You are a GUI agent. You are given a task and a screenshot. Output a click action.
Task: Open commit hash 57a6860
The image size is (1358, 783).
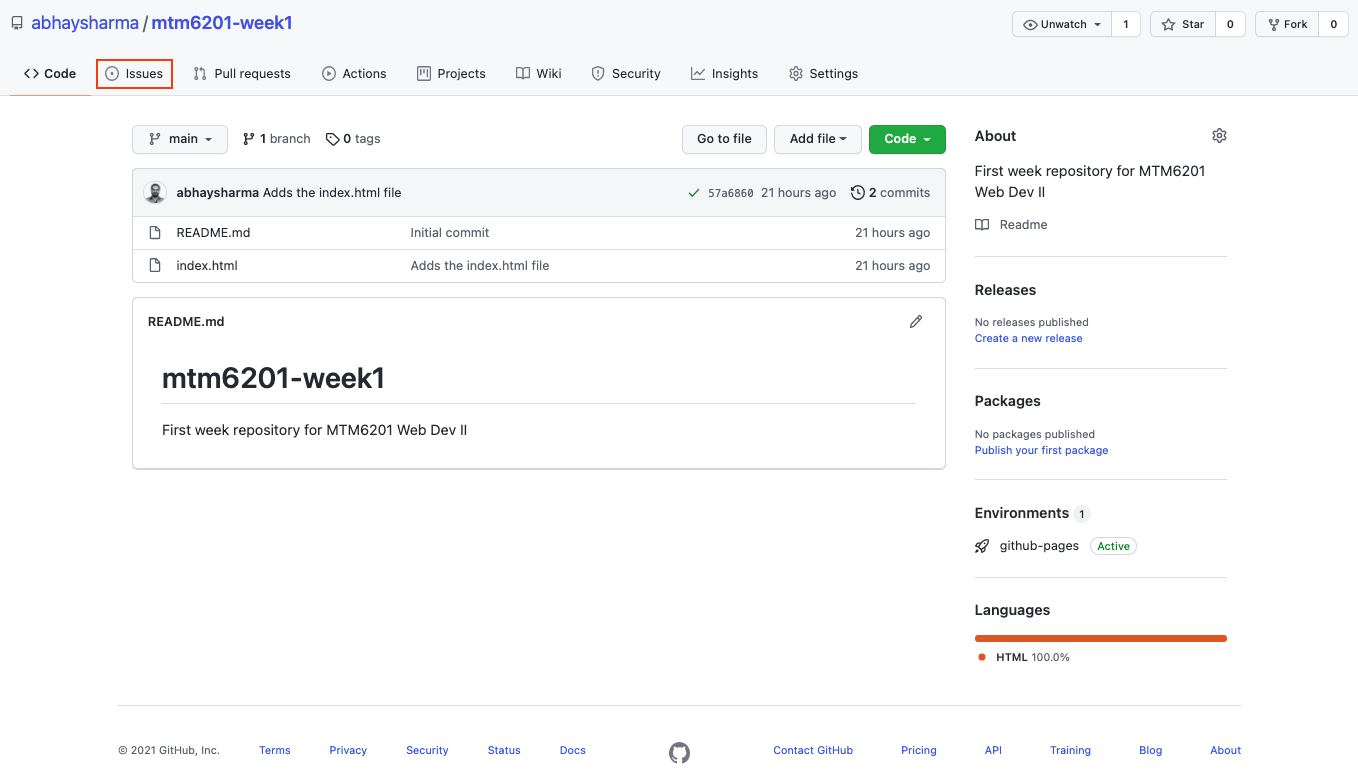pos(731,193)
